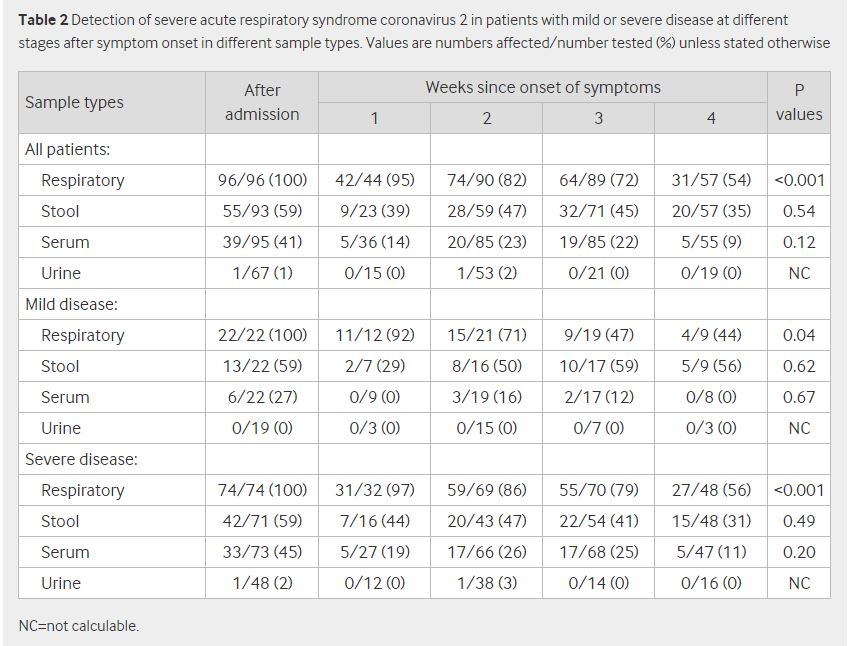Select the 55/93 (59) stool cell
848x646 pixels.
(262, 211)
